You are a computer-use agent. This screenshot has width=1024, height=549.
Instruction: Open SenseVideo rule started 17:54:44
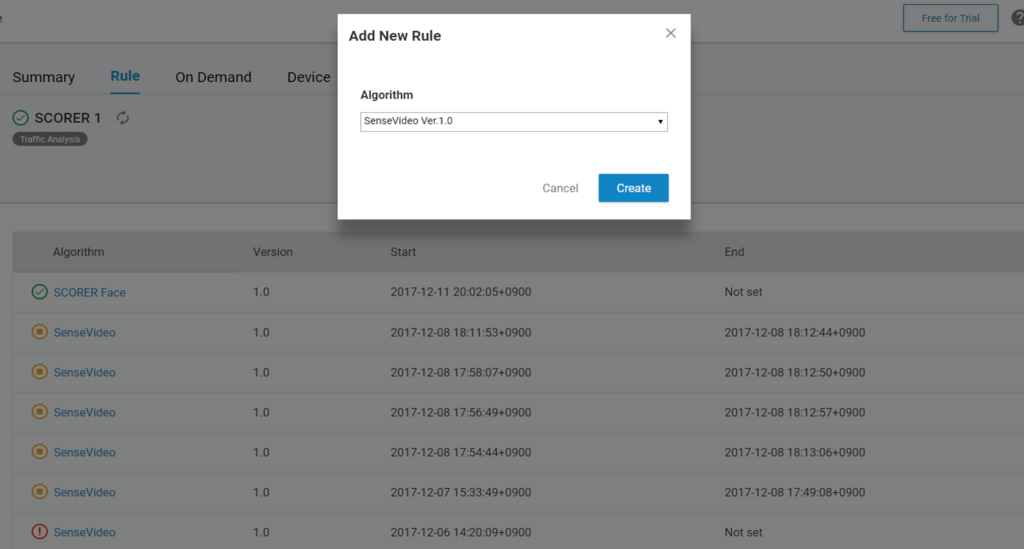point(84,452)
